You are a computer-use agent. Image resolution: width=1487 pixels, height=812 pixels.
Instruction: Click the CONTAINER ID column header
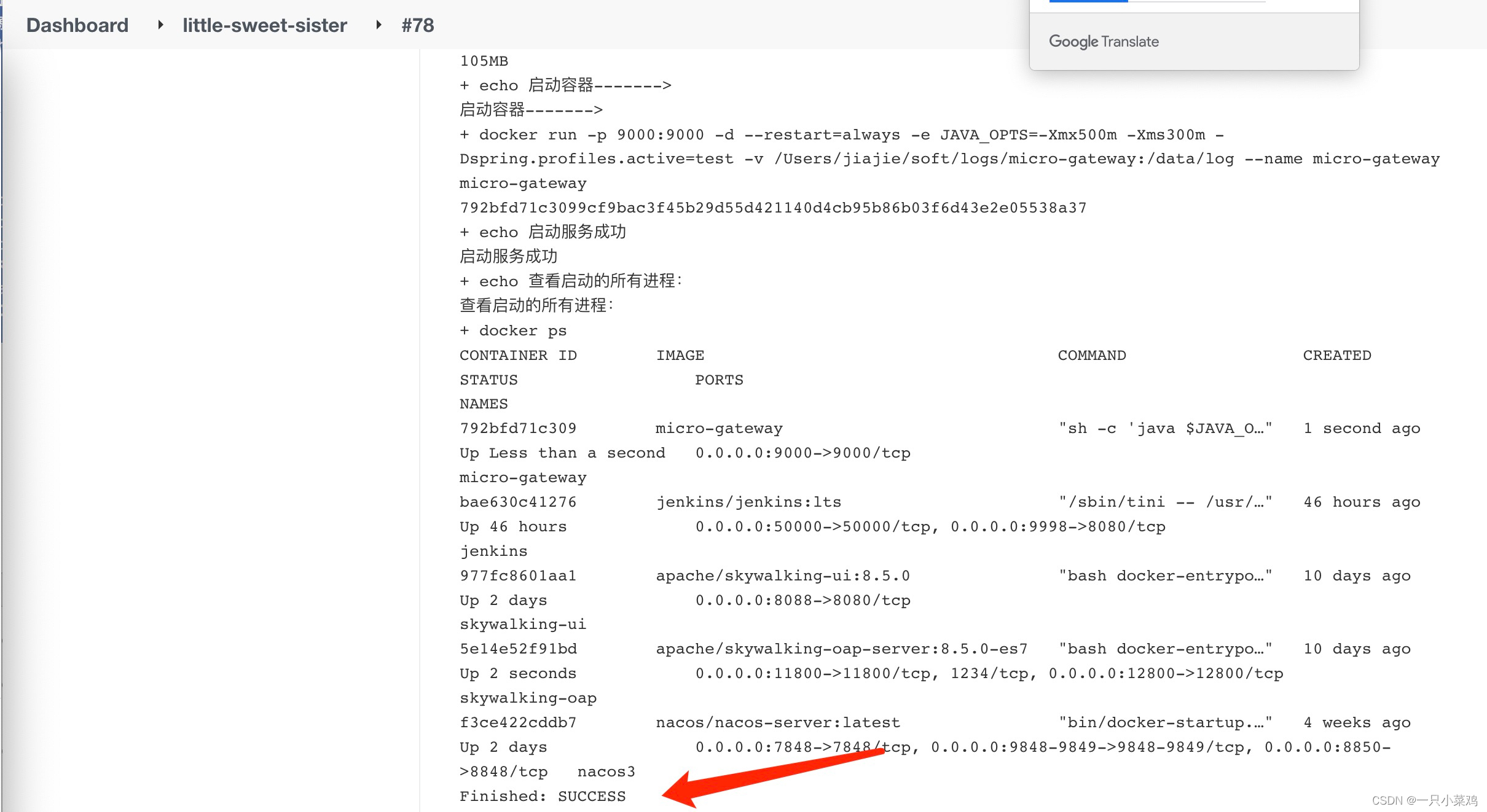[518, 355]
